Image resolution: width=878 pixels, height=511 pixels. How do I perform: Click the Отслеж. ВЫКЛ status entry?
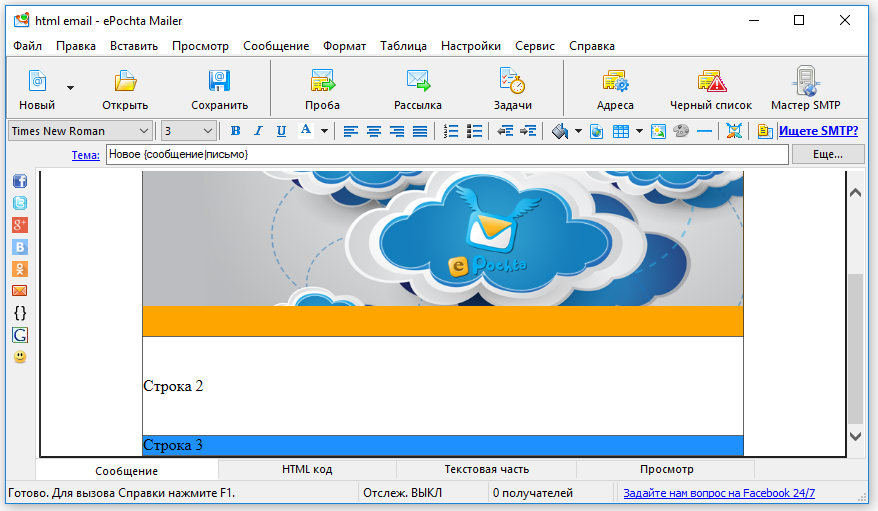click(x=403, y=493)
